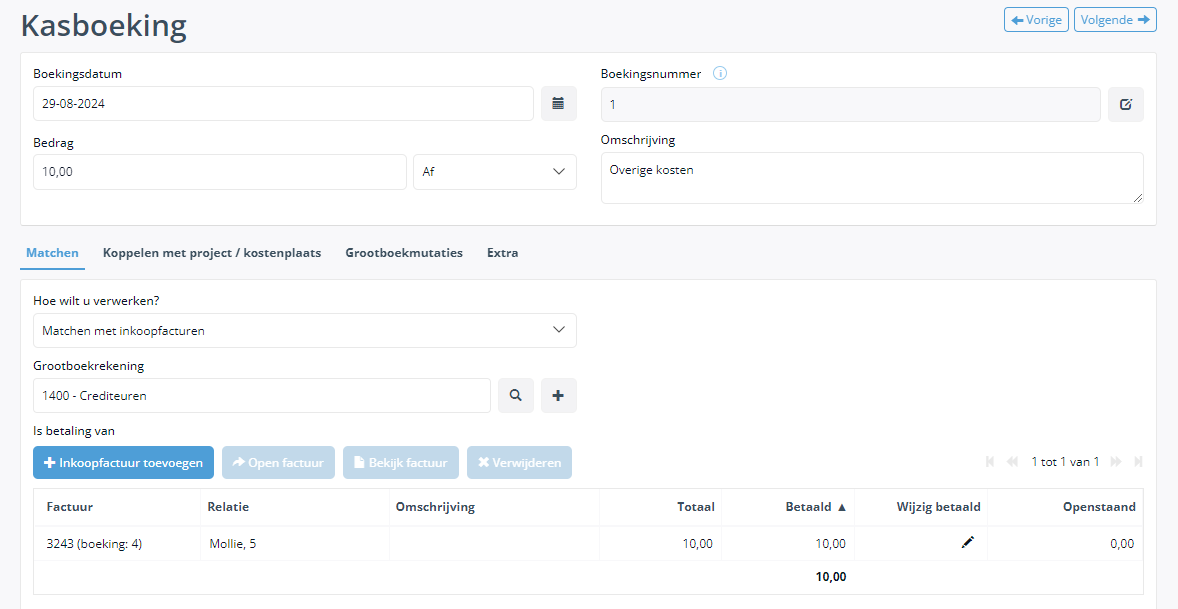Open the Af direction dropdown

pos(494,171)
